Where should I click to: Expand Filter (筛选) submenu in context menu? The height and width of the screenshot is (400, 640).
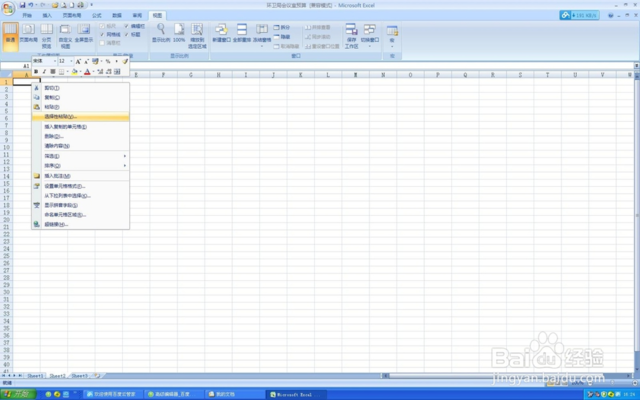(80, 156)
